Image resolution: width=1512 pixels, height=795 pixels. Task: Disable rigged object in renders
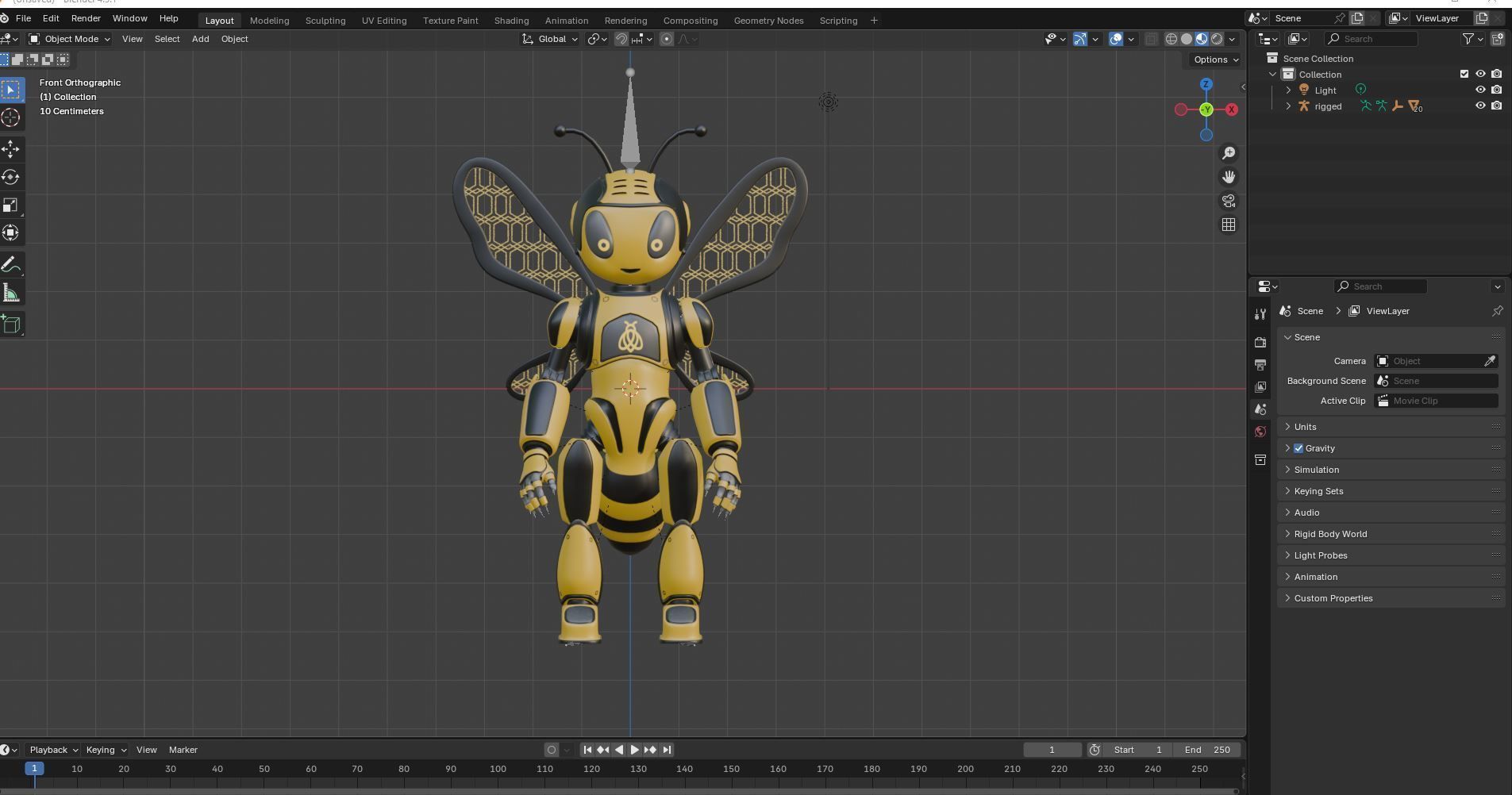click(x=1497, y=106)
